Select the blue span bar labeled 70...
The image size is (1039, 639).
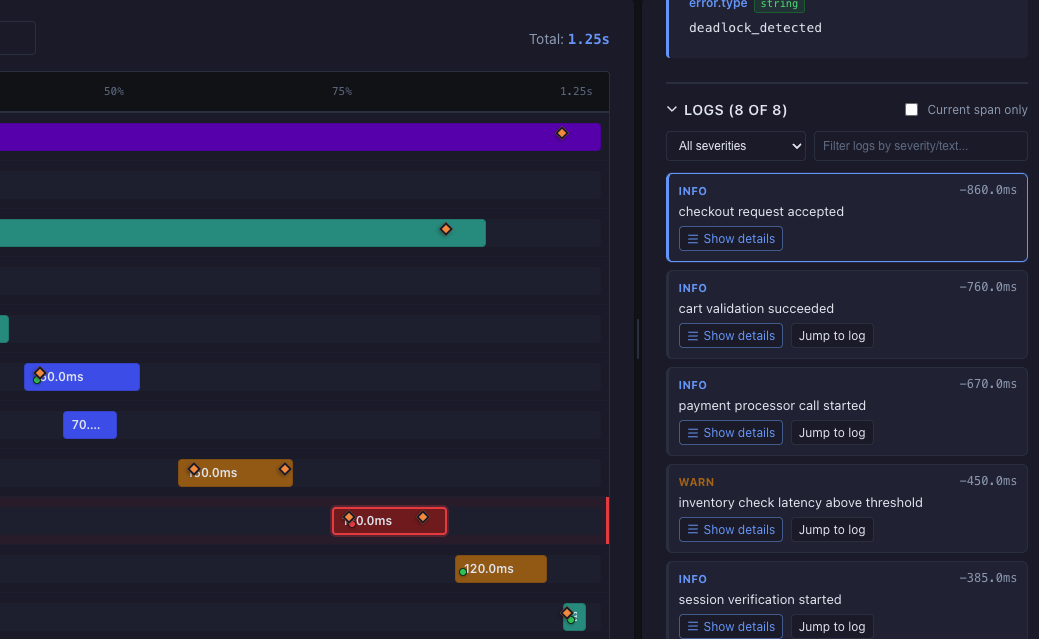coord(89,425)
